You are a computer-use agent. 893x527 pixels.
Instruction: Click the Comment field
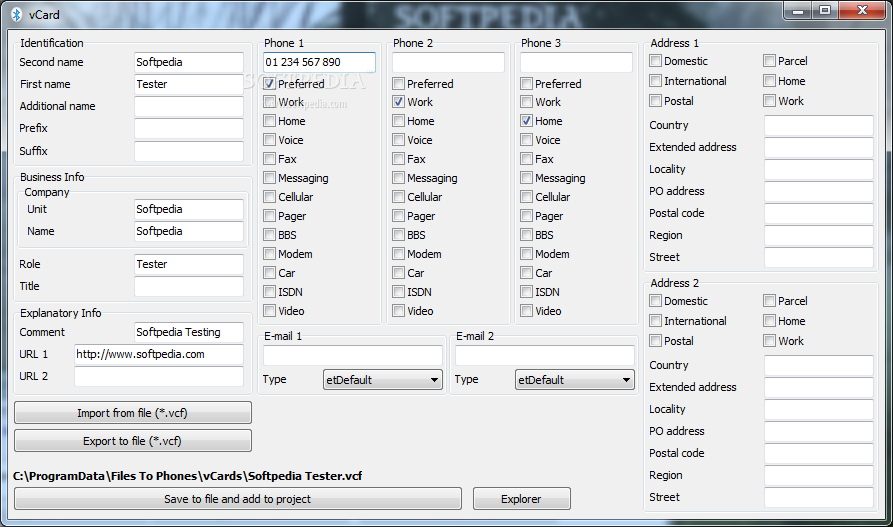[x=189, y=332]
